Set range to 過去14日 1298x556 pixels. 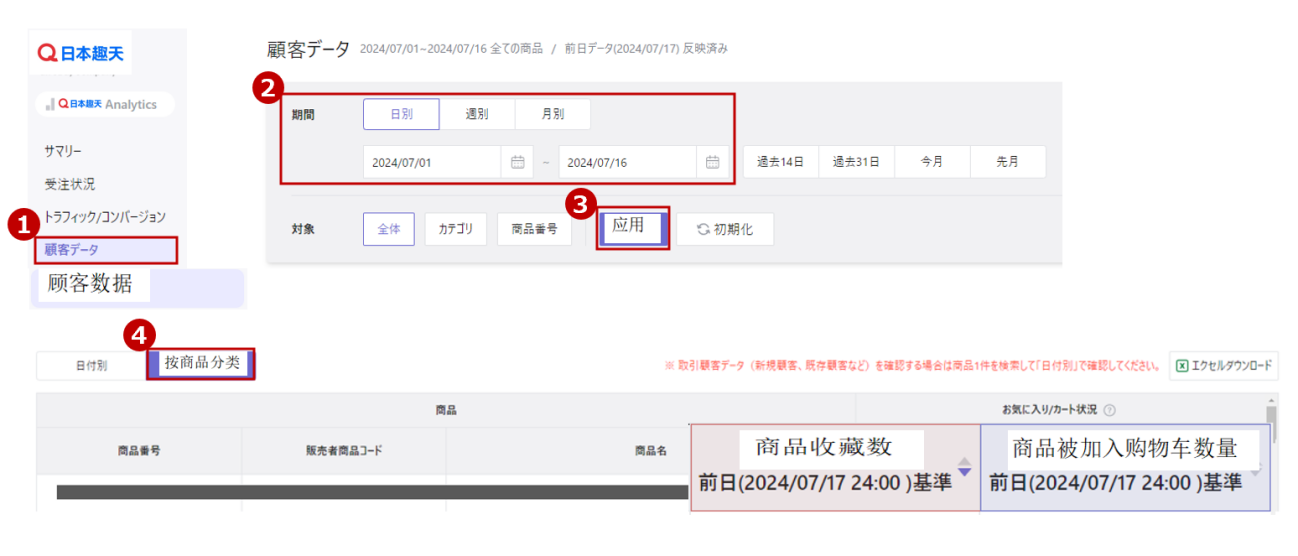coord(780,162)
